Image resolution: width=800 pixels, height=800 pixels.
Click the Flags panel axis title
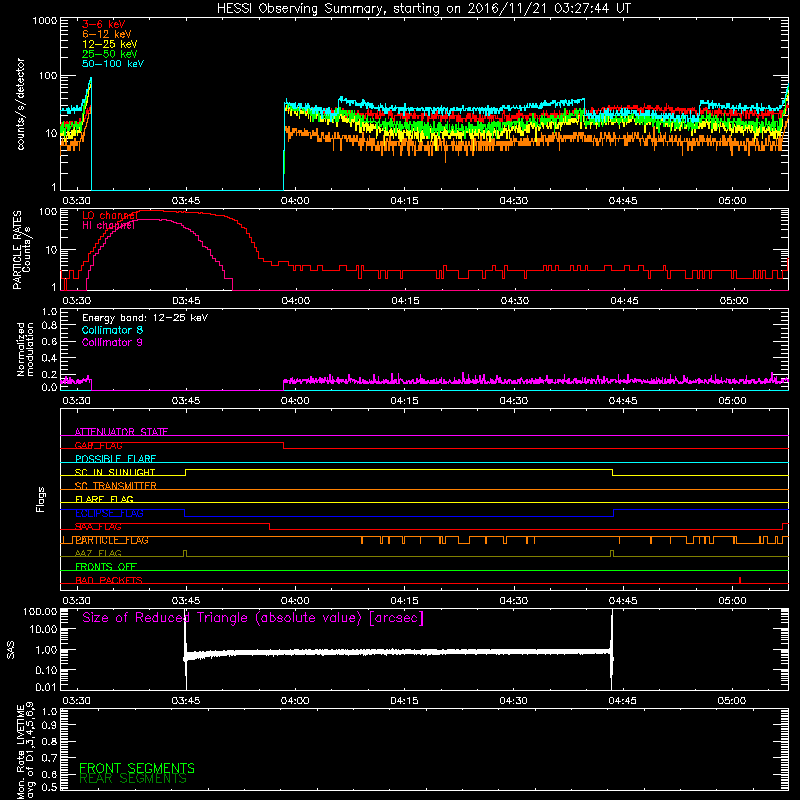tap(41, 499)
